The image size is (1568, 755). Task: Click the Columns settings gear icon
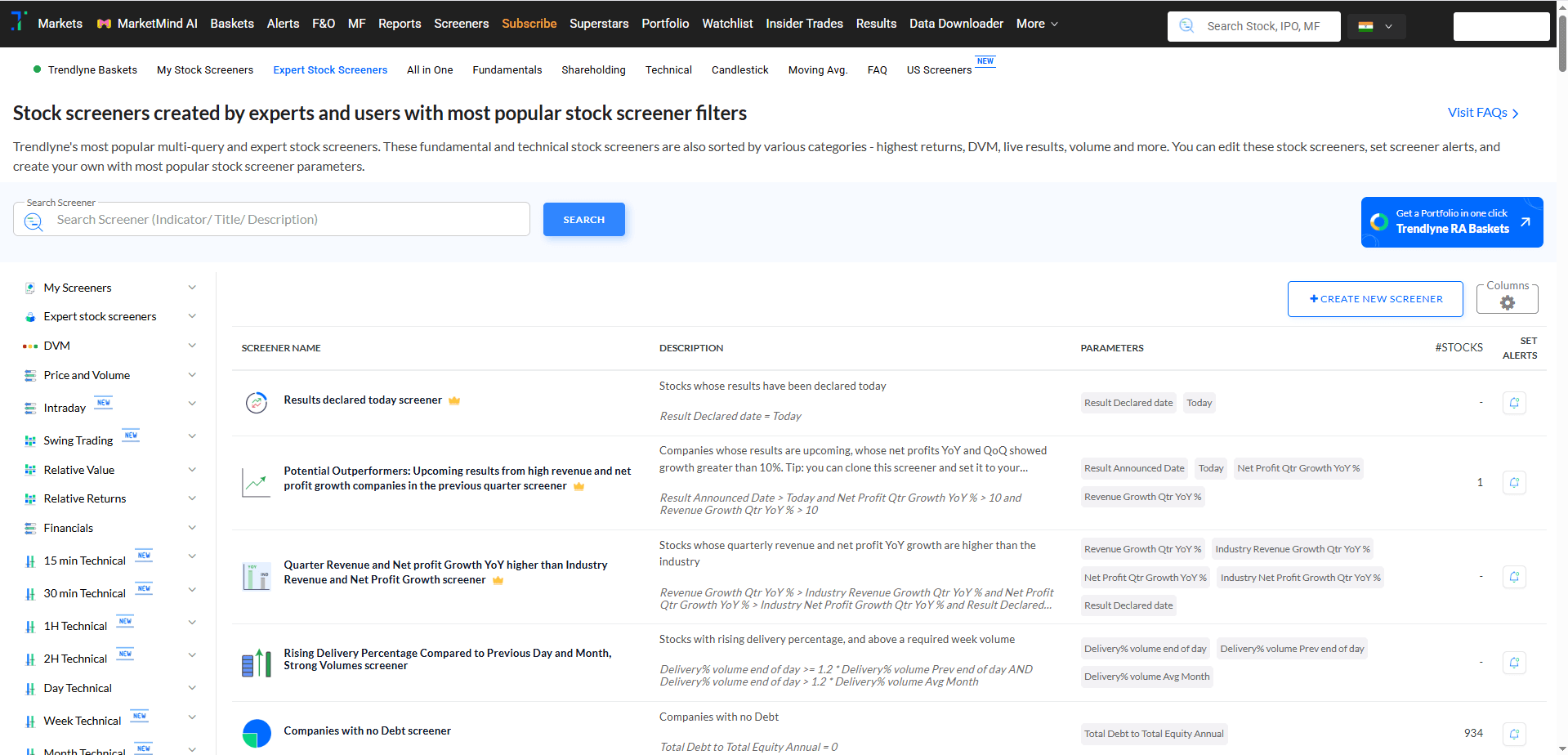(1507, 303)
